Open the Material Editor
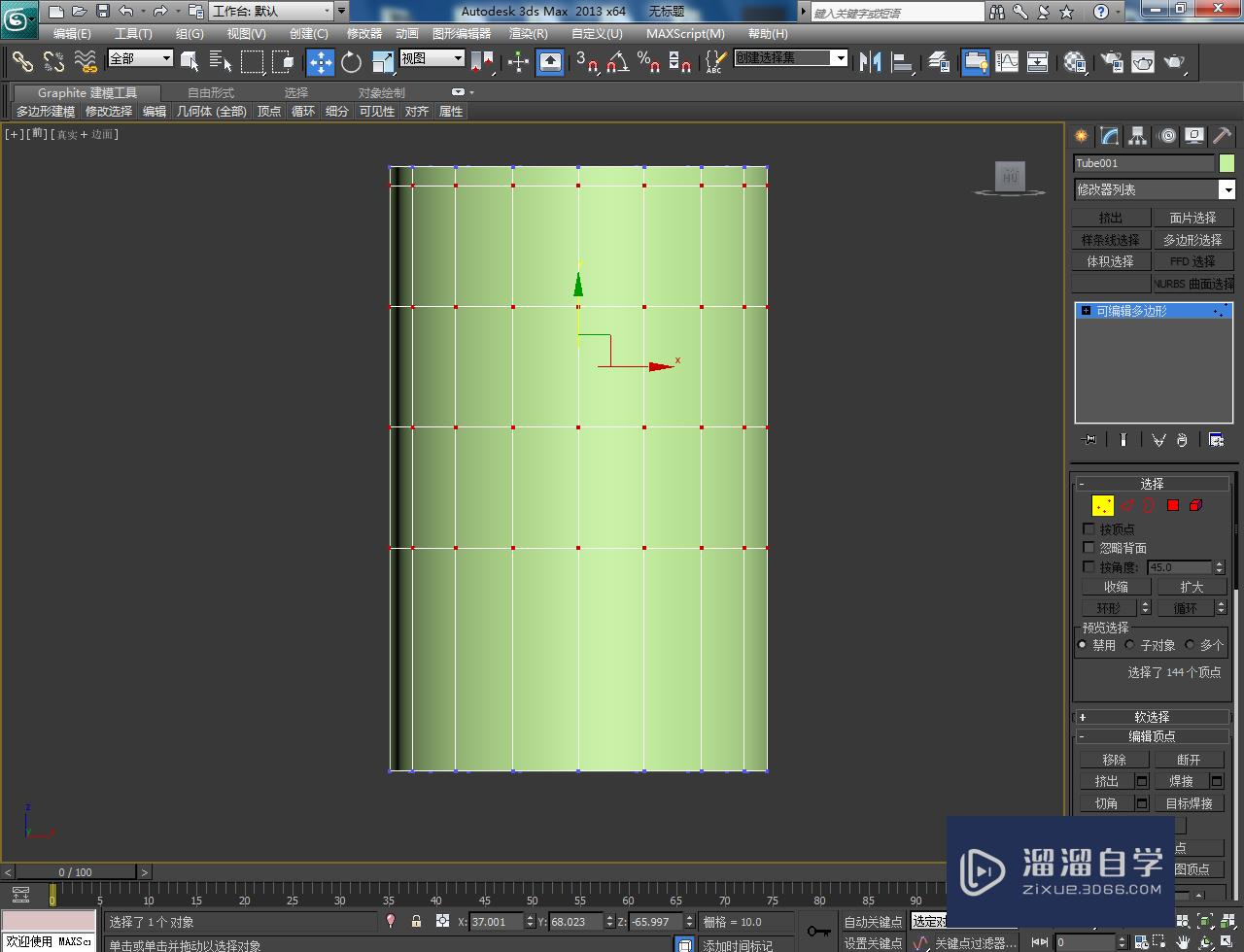The width and height of the screenshot is (1244, 952). click(1075, 61)
